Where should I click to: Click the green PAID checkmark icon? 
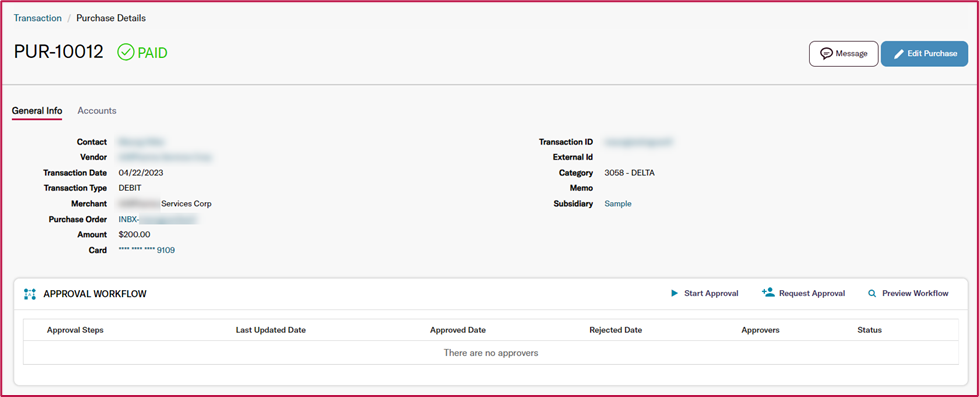coord(126,52)
